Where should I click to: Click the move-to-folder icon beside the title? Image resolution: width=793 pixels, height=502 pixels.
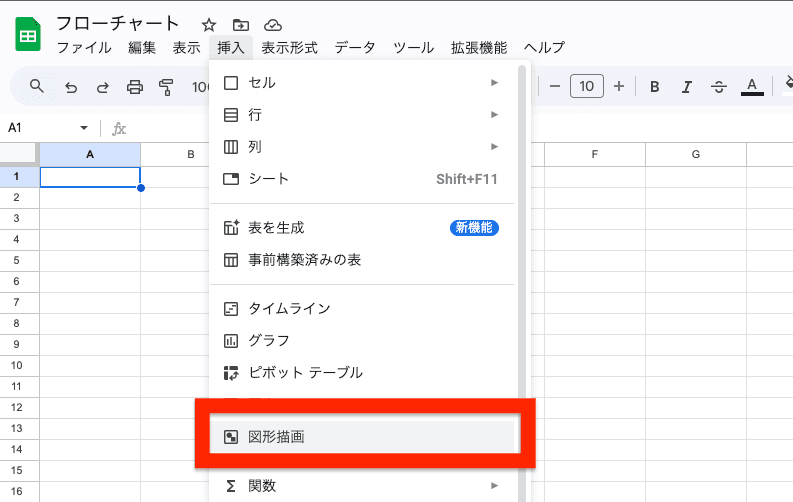pos(240,24)
